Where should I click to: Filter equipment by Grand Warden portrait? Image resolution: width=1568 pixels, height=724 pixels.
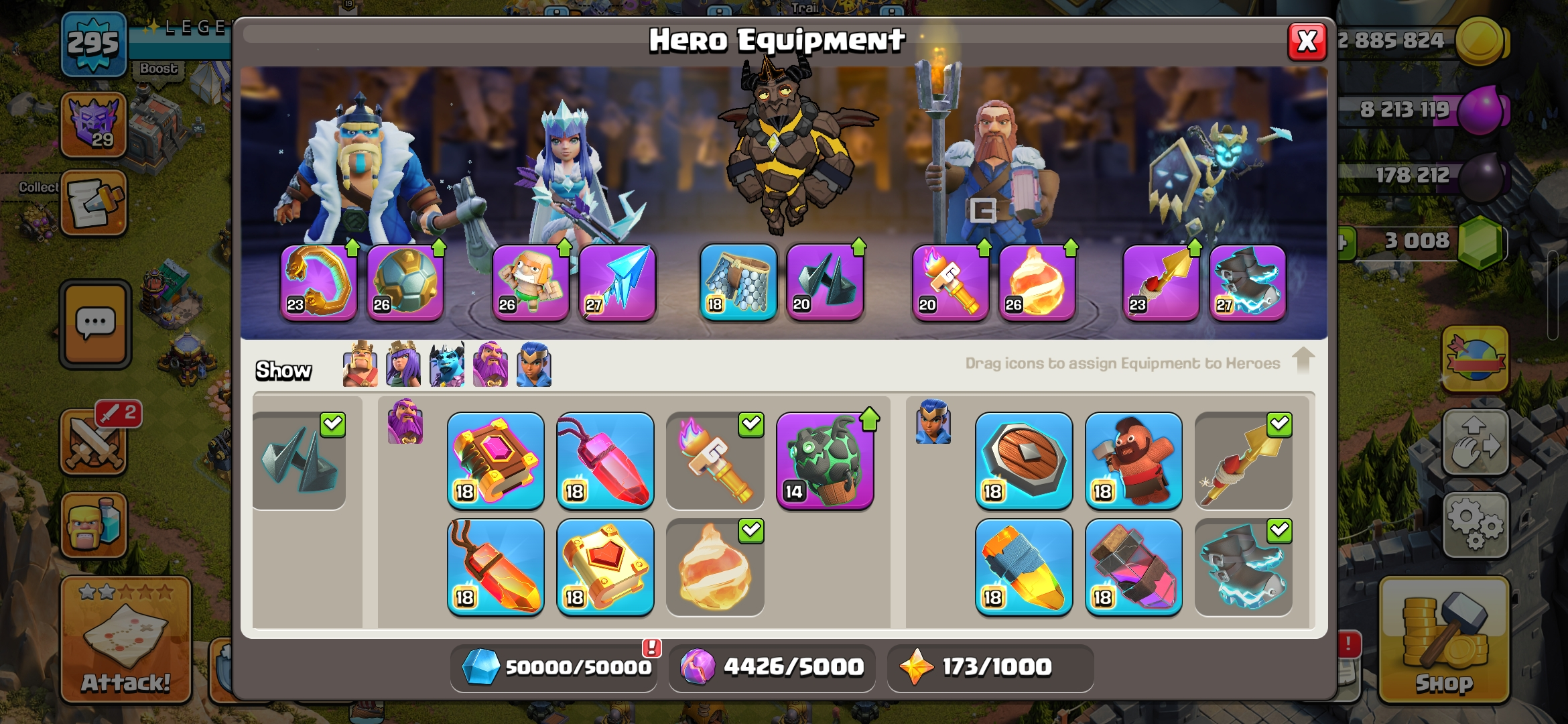(x=491, y=364)
